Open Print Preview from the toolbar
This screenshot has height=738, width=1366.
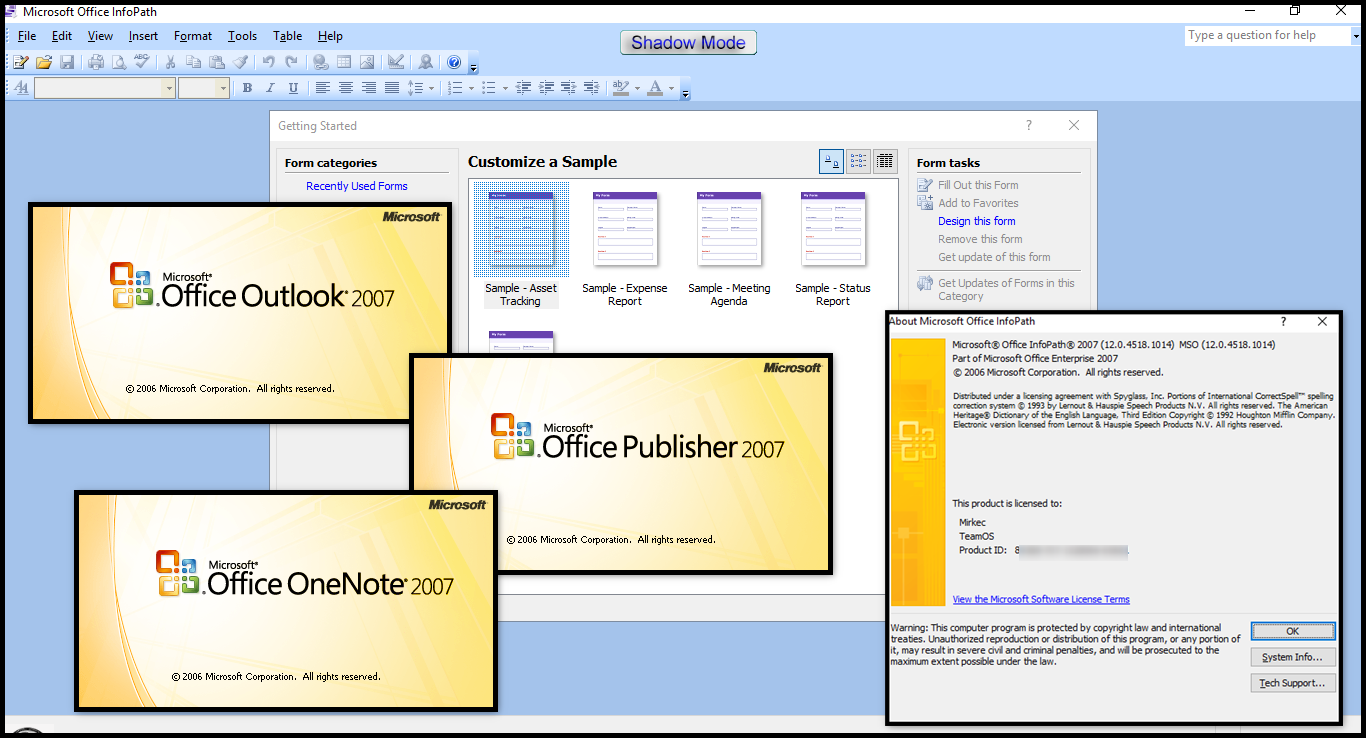[x=119, y=62]
